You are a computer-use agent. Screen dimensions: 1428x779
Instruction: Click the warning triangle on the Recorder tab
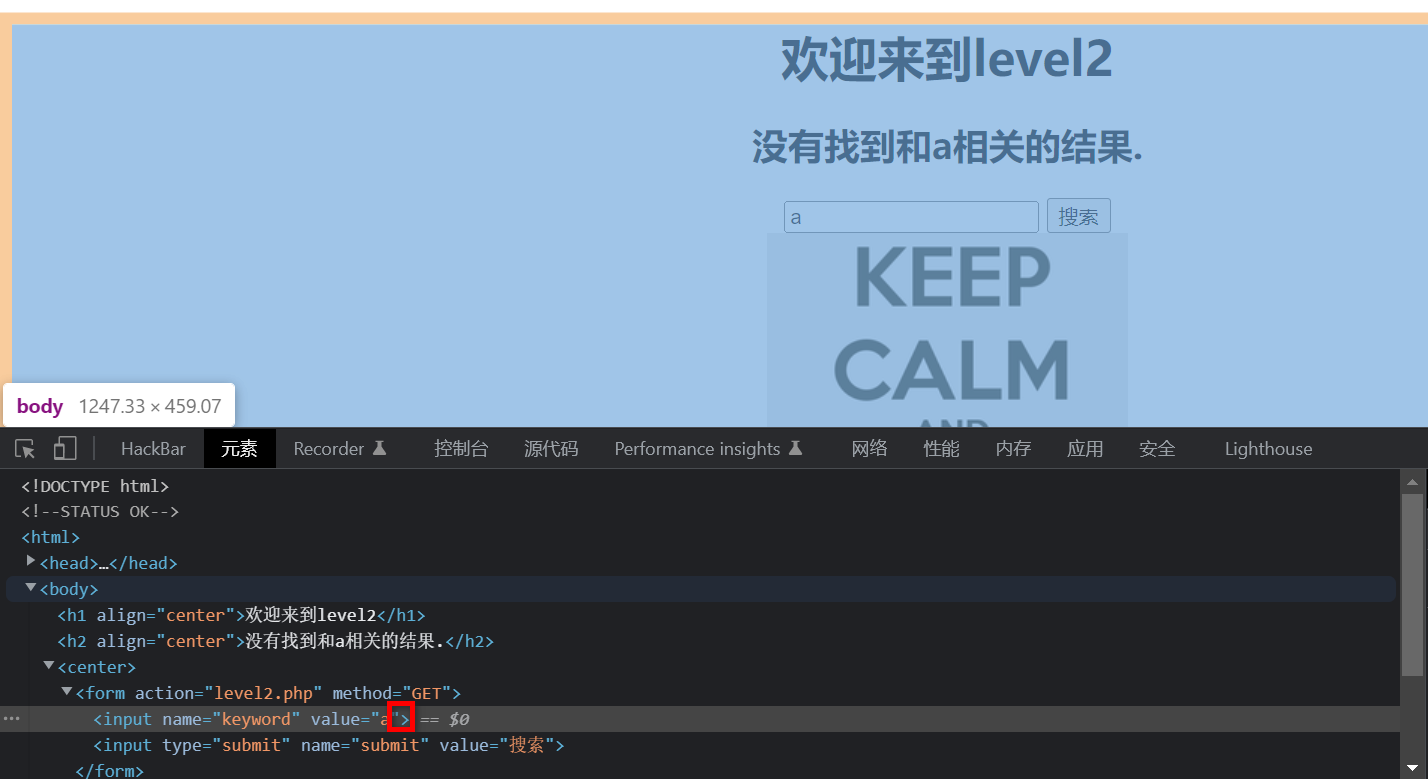(x=380, y=448)
